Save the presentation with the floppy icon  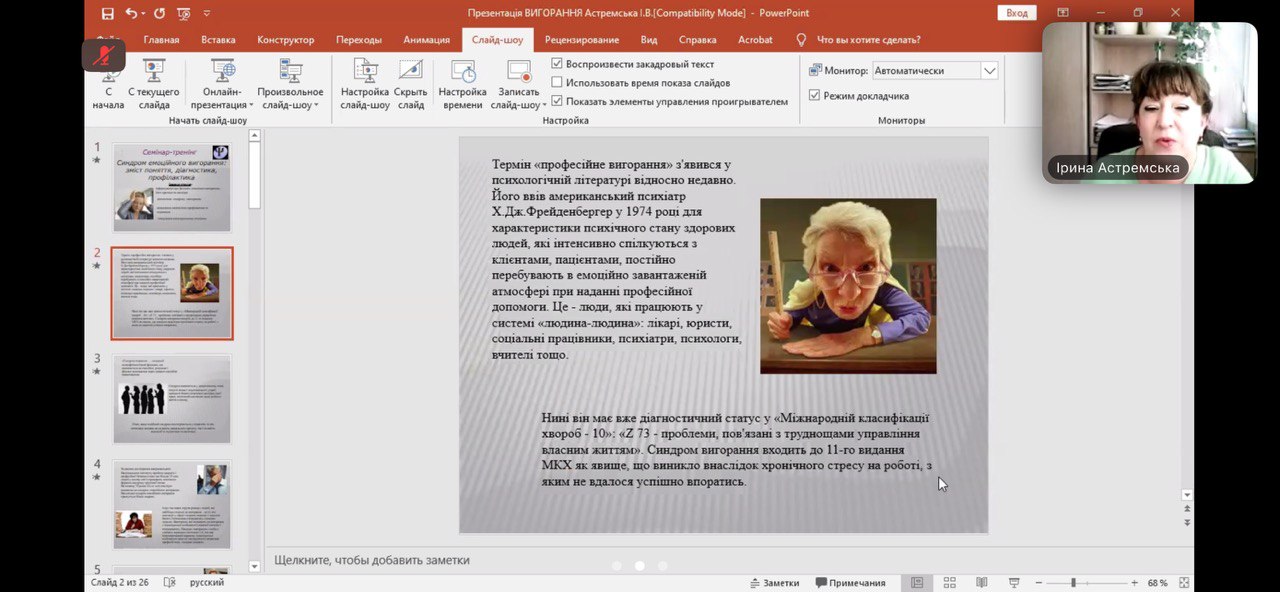107,14
